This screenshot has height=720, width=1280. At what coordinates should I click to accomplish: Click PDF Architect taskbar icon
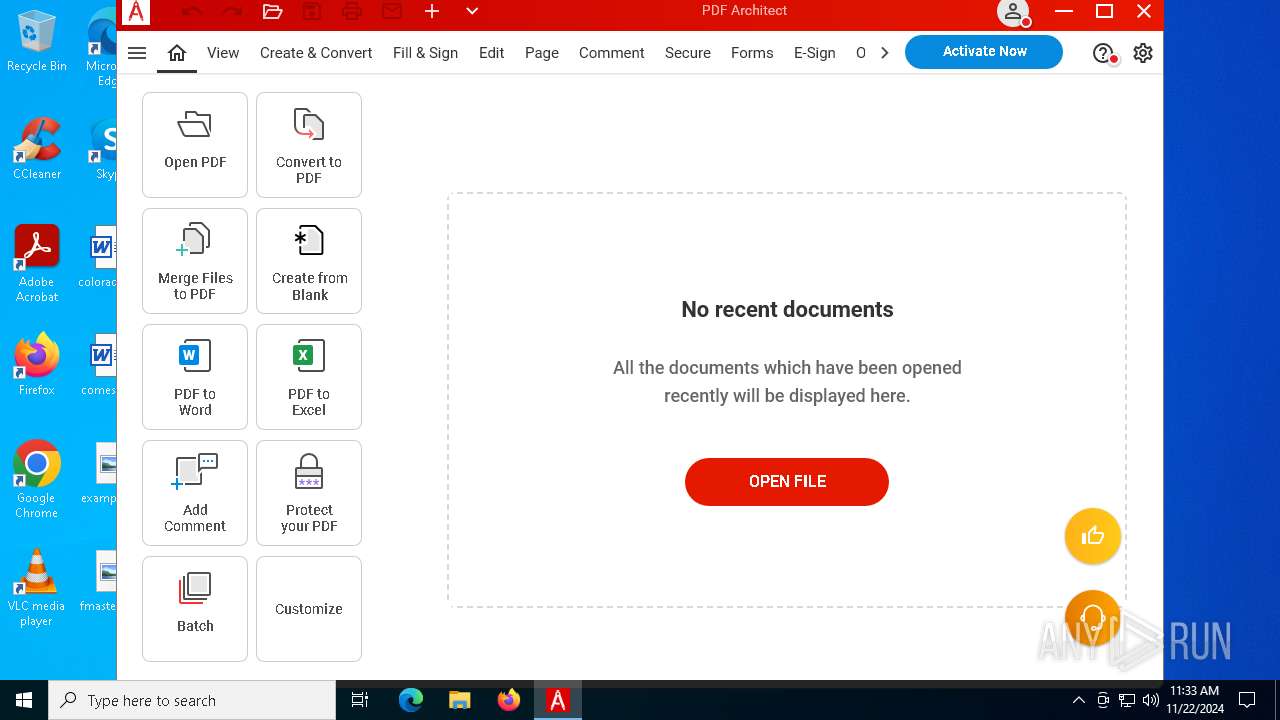coord(557,700)
